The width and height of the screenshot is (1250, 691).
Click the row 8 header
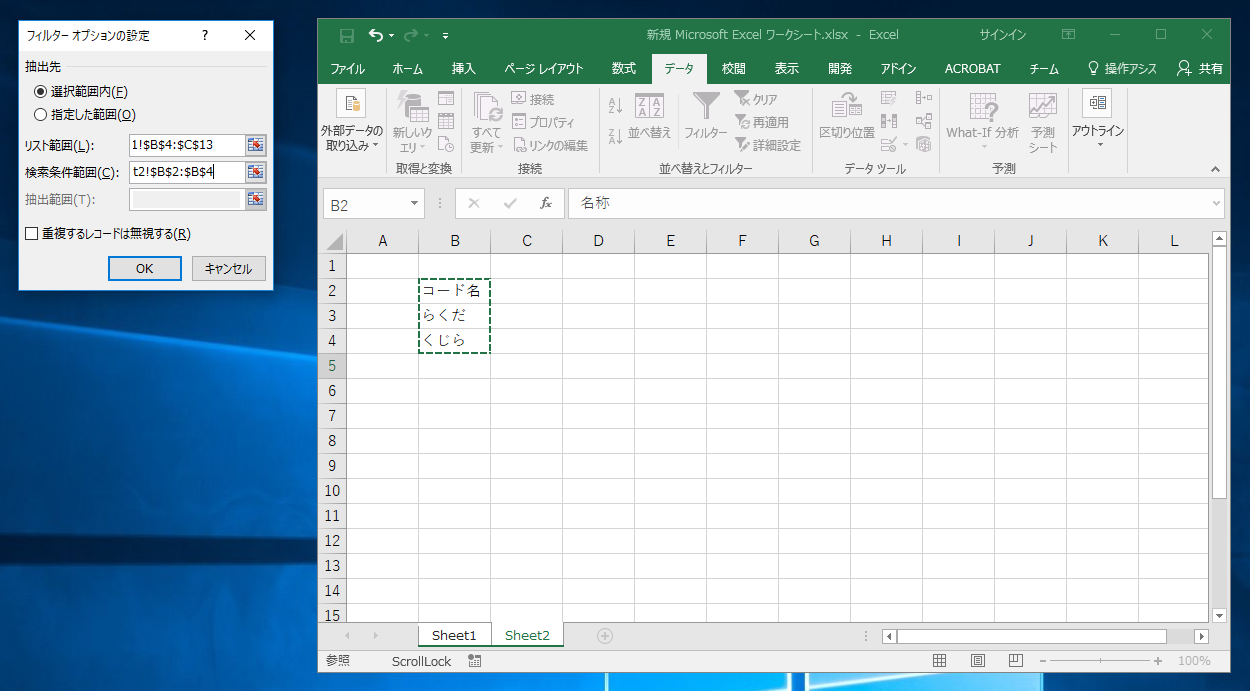[332, 441]
